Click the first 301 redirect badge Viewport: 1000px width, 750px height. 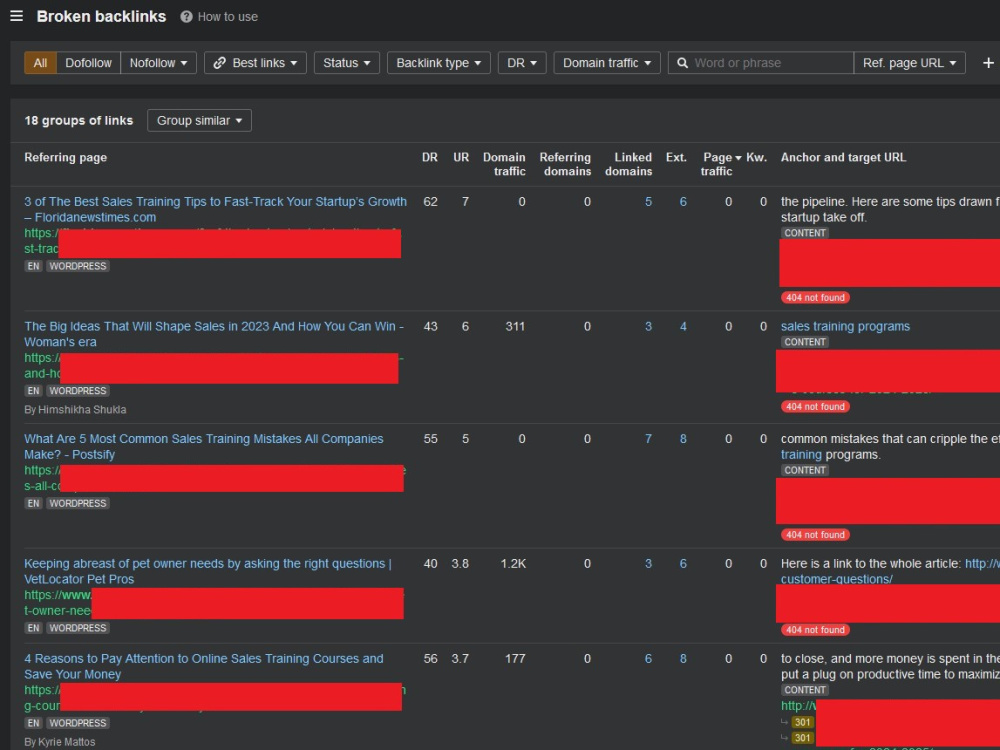(x=802, y=722)
